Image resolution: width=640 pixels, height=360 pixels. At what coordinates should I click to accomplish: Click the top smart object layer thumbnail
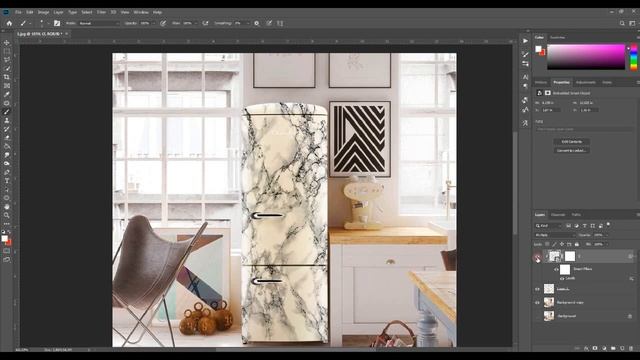click(x=554, y=256)
